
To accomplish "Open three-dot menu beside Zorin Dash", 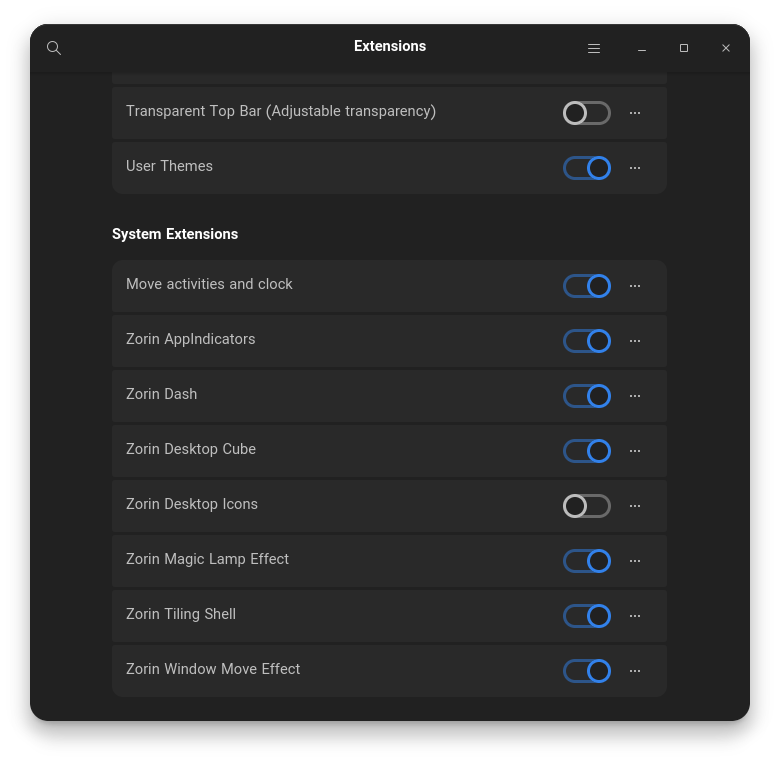I will [635, 396].
